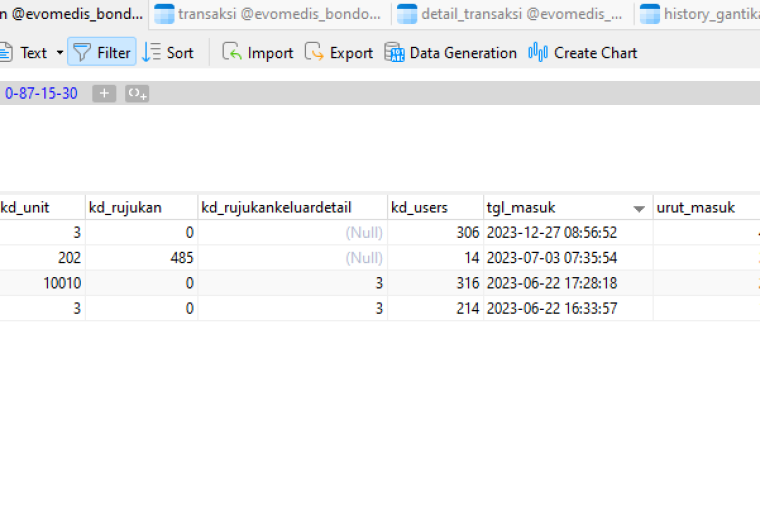Add a filter group with parentheses button
760x520 pixels.
(137, 93)
